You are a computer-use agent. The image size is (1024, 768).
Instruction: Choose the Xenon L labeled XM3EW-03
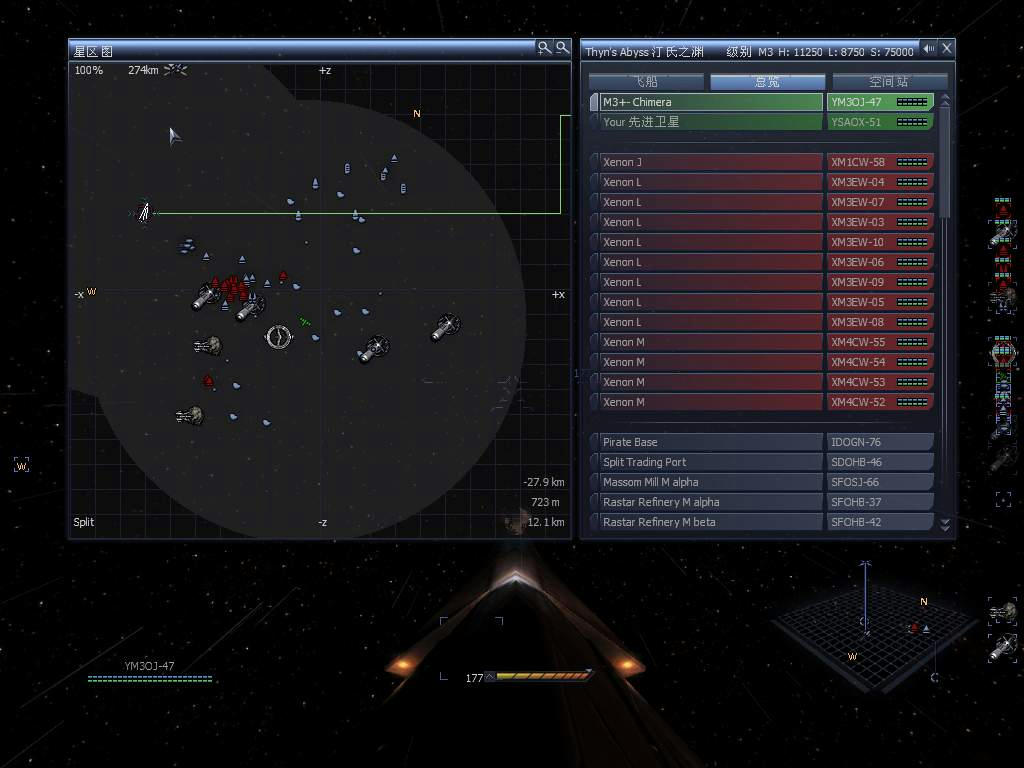(x=761, y=222)
